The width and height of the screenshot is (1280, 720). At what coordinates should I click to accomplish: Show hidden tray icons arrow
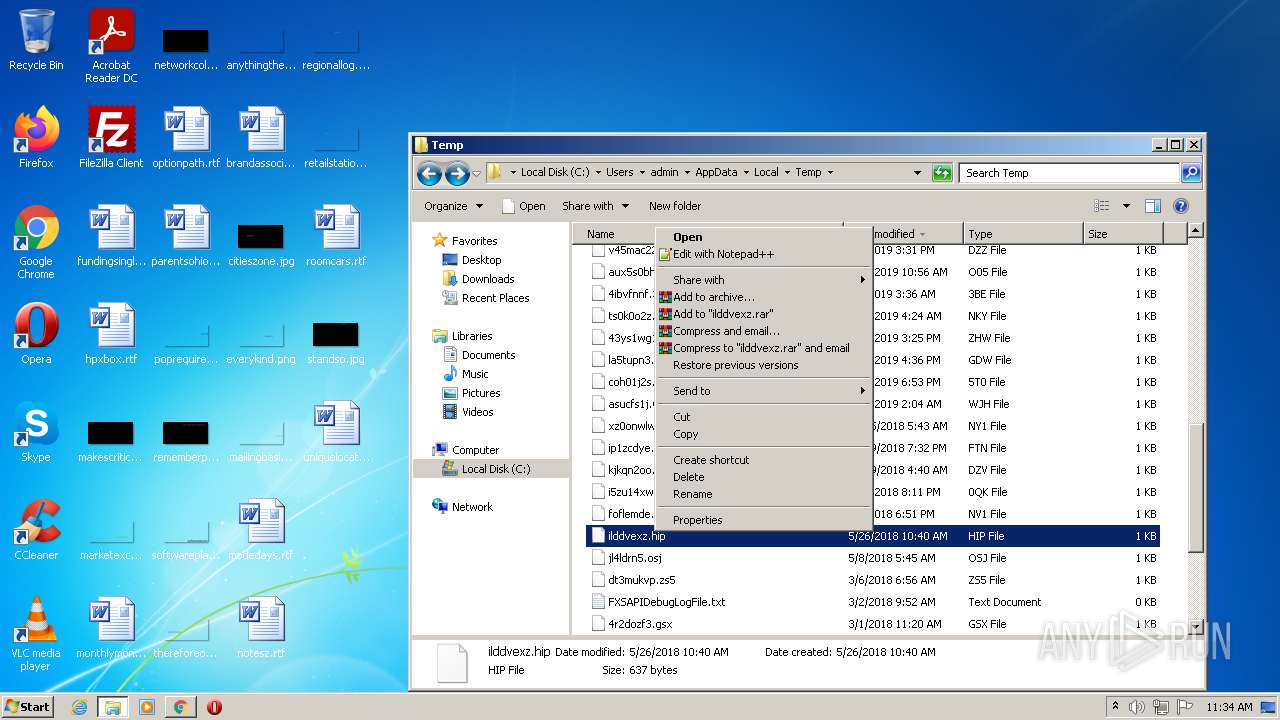coord(1115,706)
